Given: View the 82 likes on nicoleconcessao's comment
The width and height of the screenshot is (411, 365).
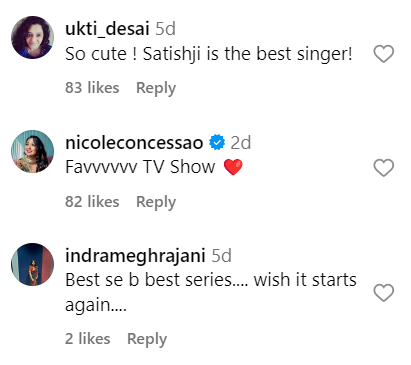Looking at the screenshot, I should pos(92,202).
